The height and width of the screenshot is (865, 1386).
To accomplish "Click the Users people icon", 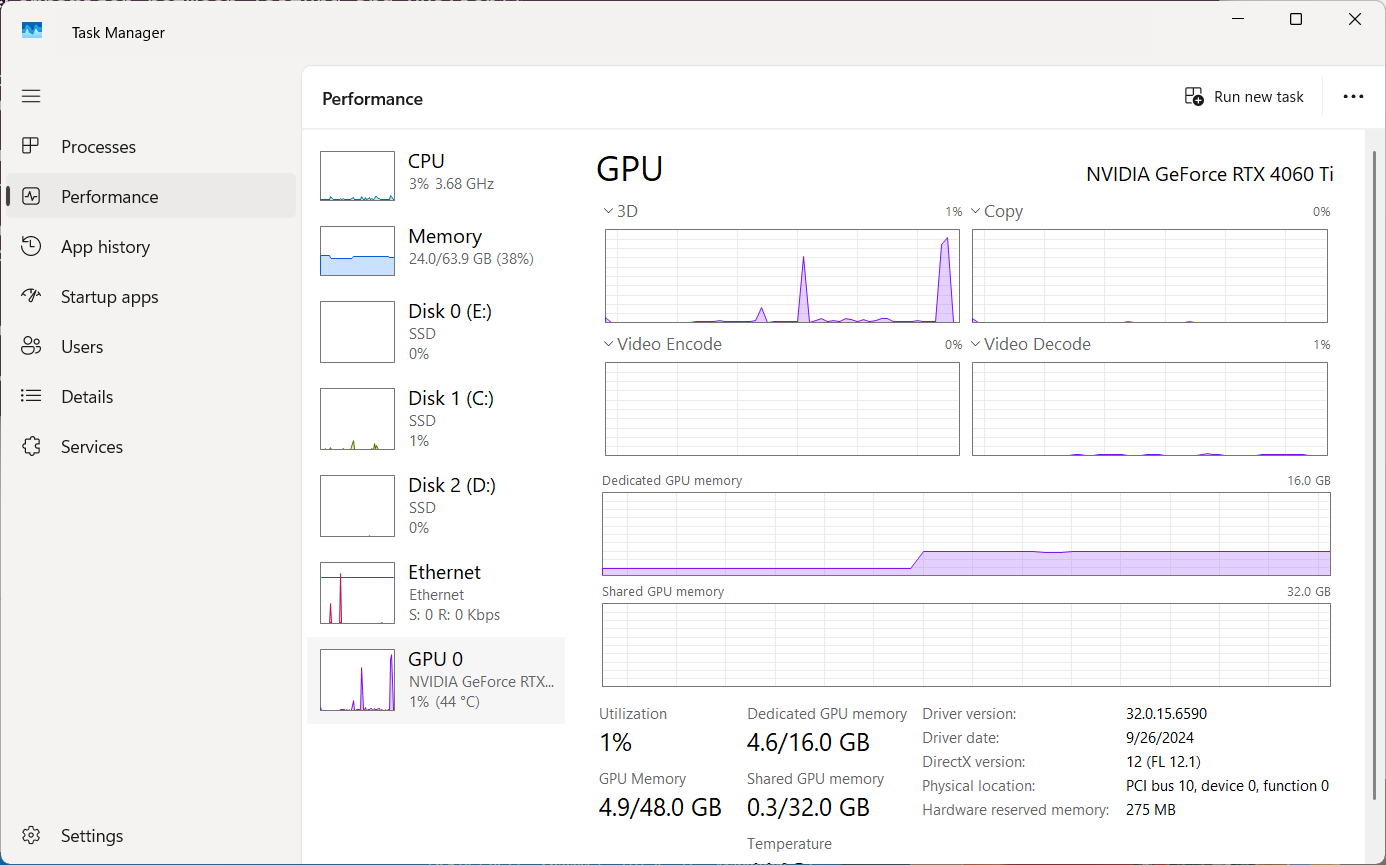I will tap(31, 346).
